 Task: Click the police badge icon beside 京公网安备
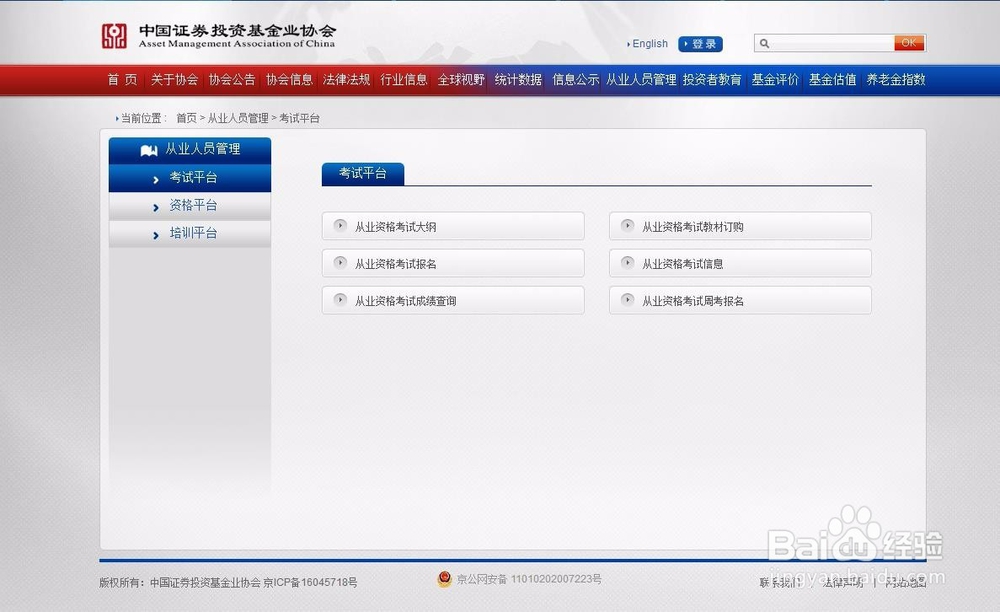pyautogui.click(x=443, y=578)
